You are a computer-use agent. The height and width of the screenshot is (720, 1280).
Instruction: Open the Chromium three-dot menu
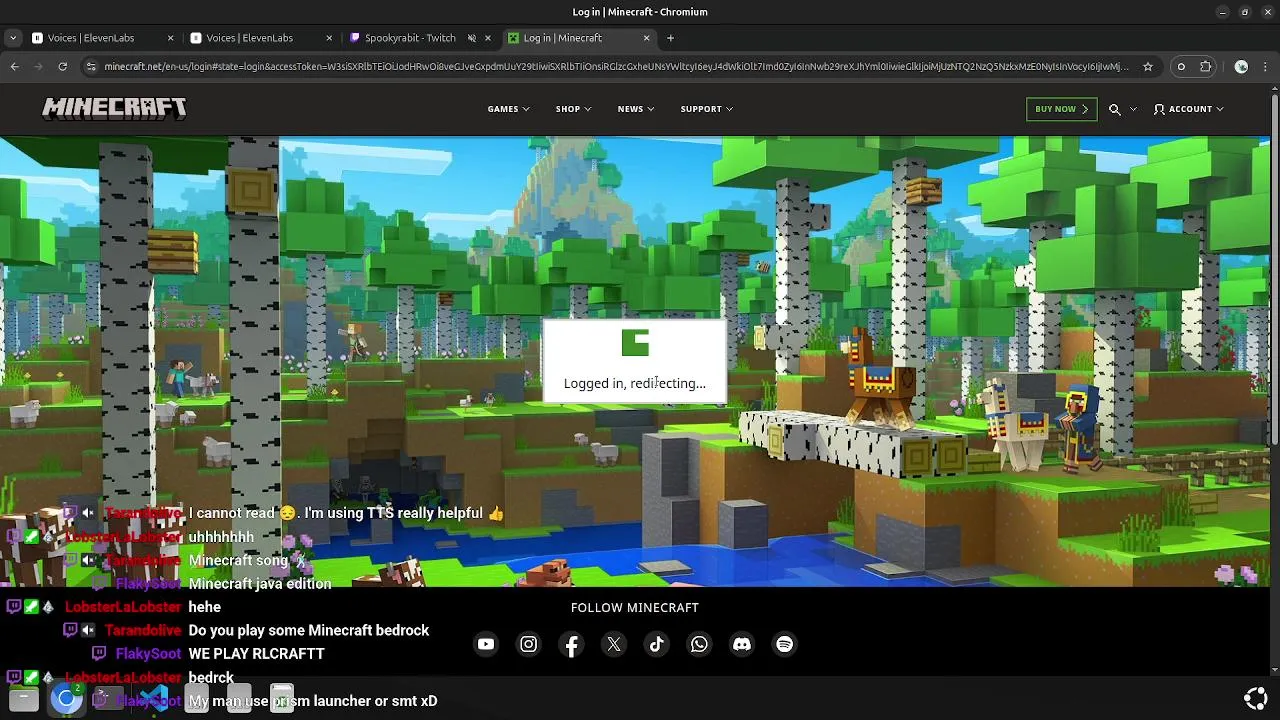(1265, 66)
